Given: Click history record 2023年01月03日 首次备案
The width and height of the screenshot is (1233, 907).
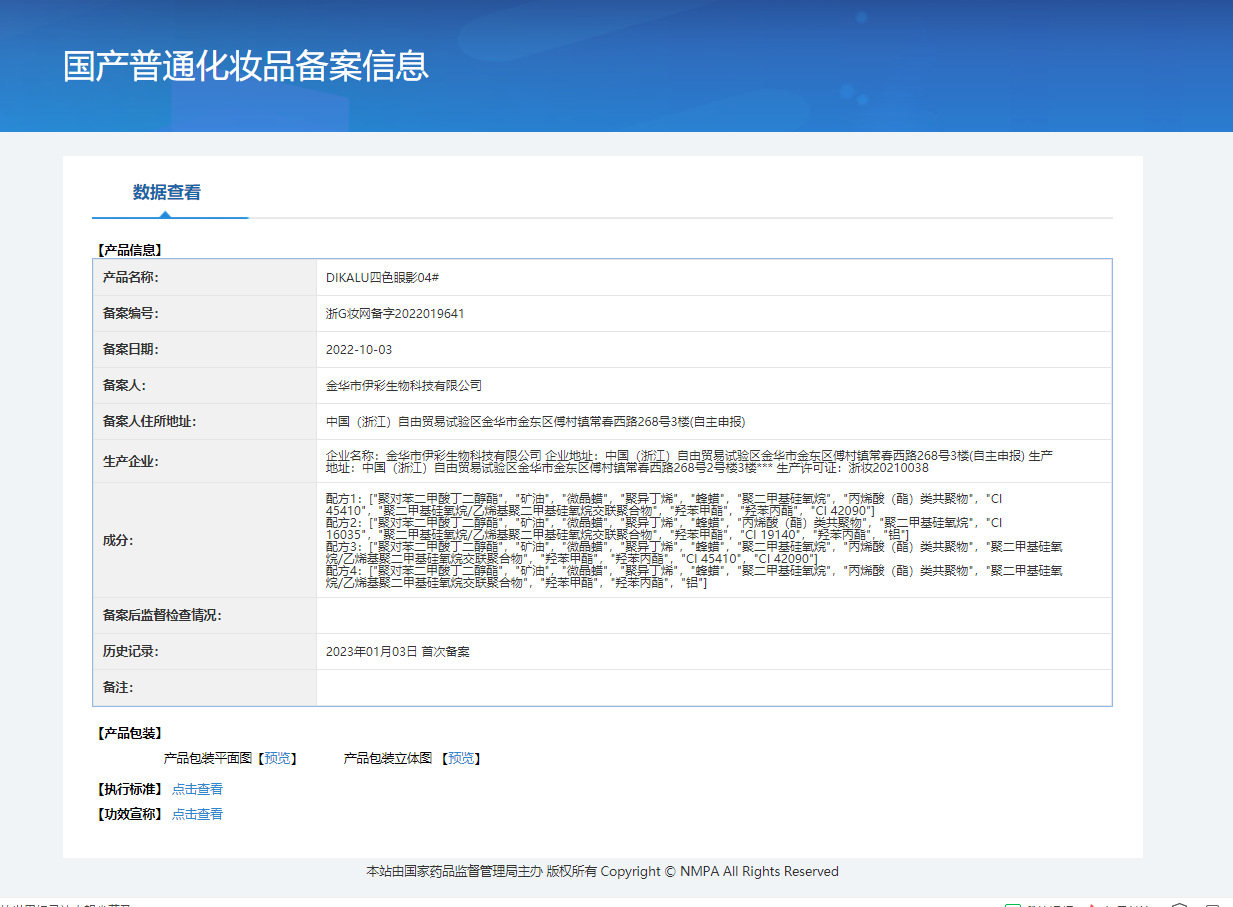Looking at the screenshot, I should (x=397, y=651).
